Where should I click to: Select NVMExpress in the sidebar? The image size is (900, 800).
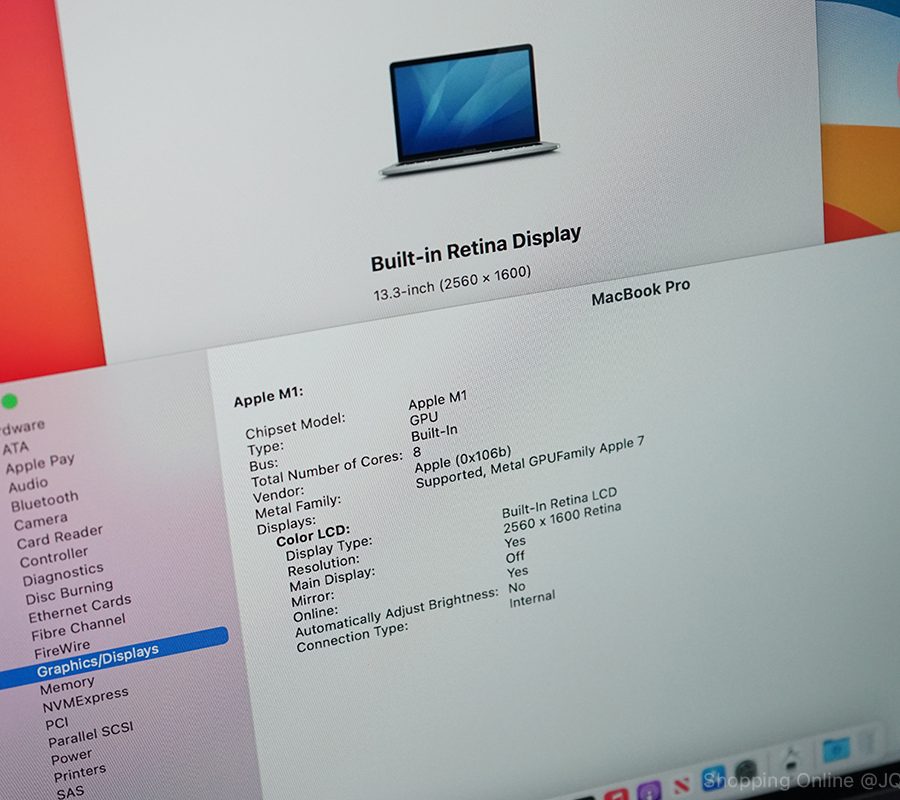(x=86, y=700)
